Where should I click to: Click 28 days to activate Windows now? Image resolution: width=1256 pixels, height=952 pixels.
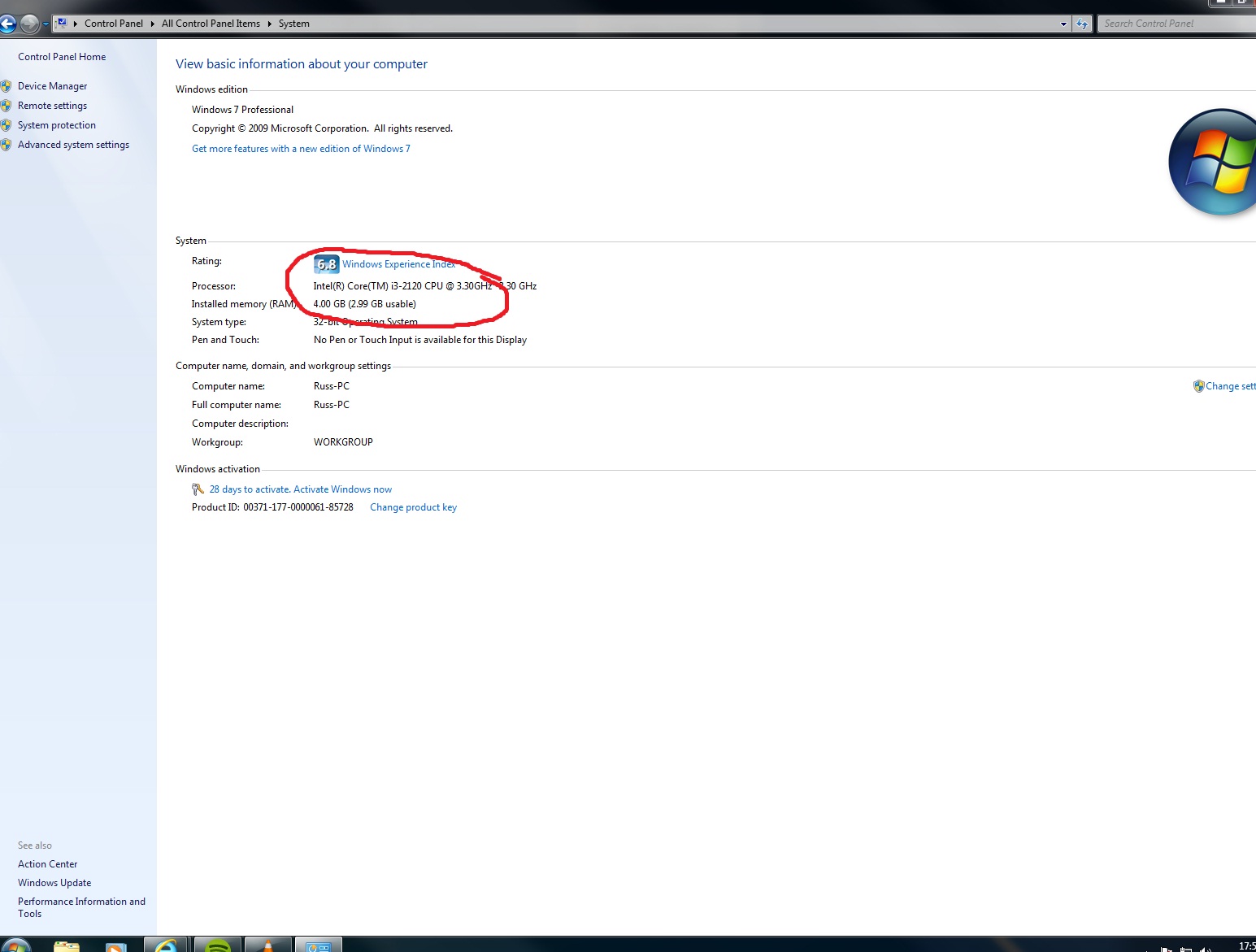click(301, 489)
